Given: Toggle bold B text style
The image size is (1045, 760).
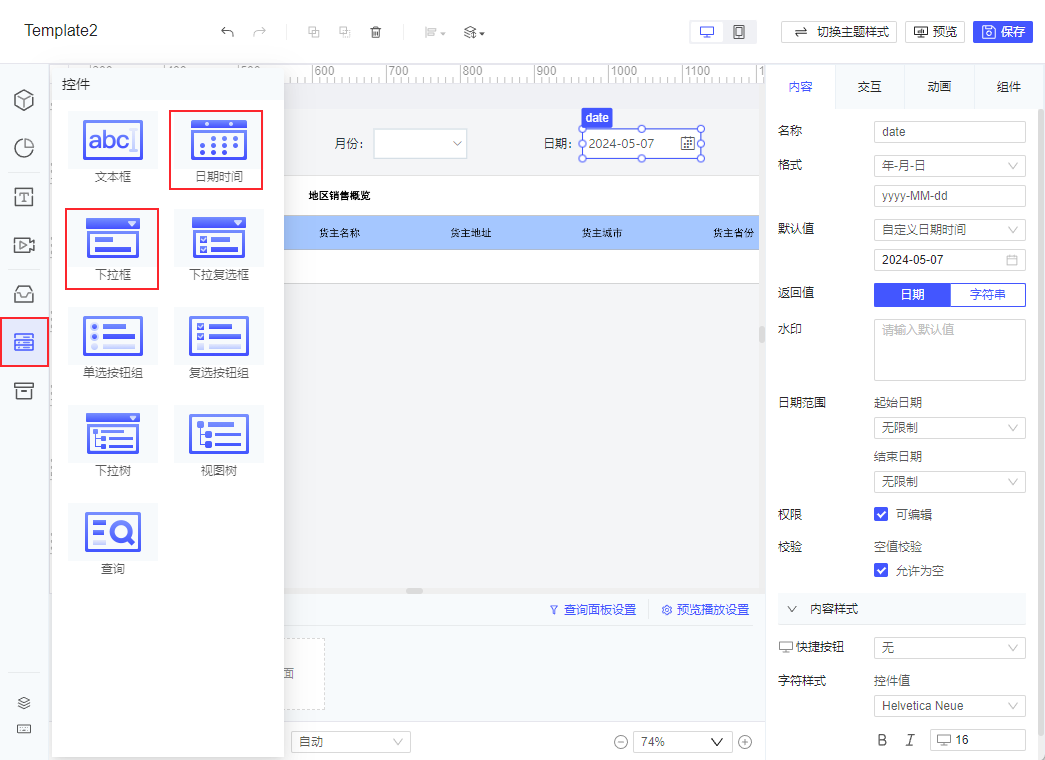Looking at the screenshot, I should click(882, 740).
